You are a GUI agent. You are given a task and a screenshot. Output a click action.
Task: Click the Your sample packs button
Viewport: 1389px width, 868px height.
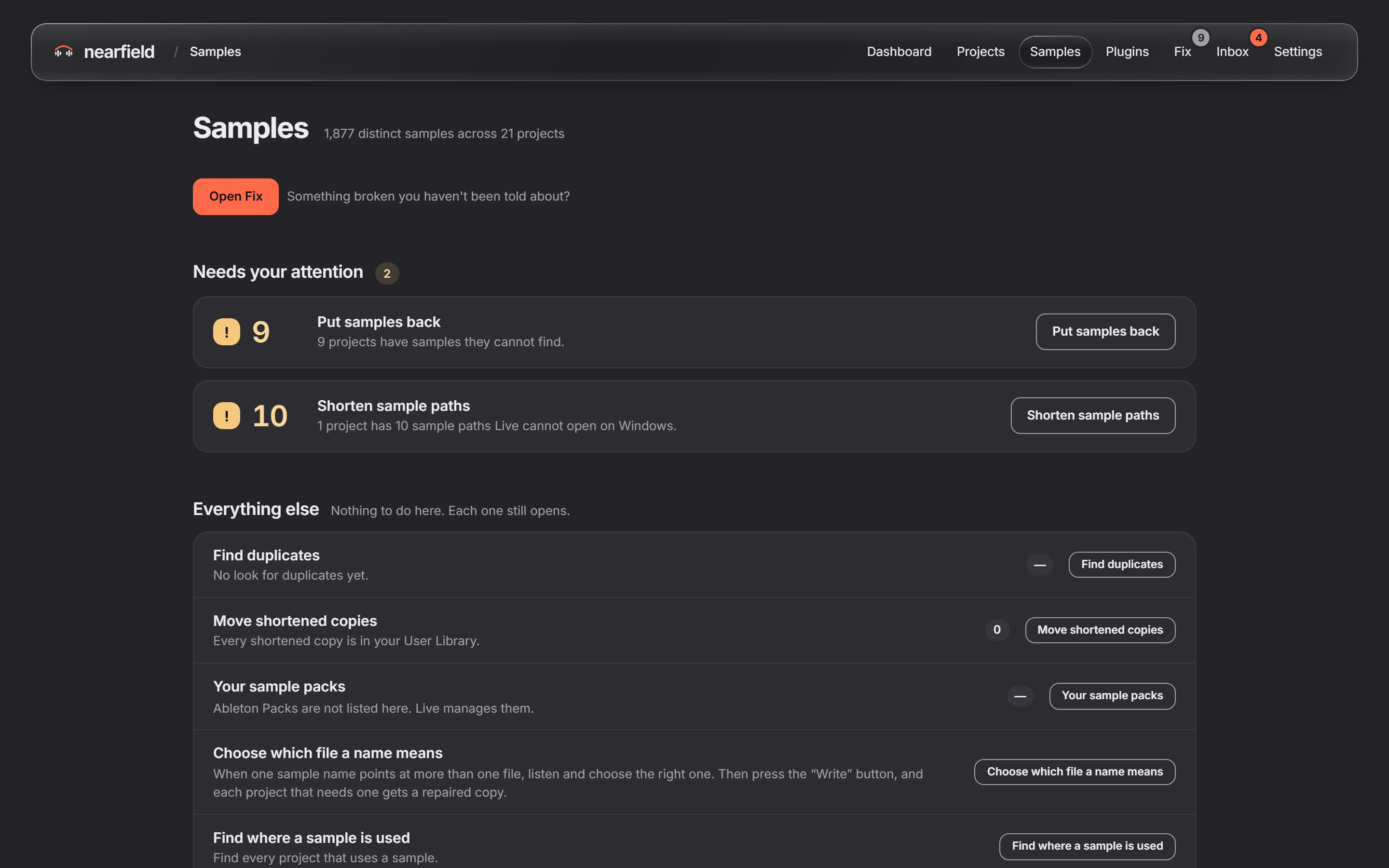pyautogui.click(x=1112, y=696)
